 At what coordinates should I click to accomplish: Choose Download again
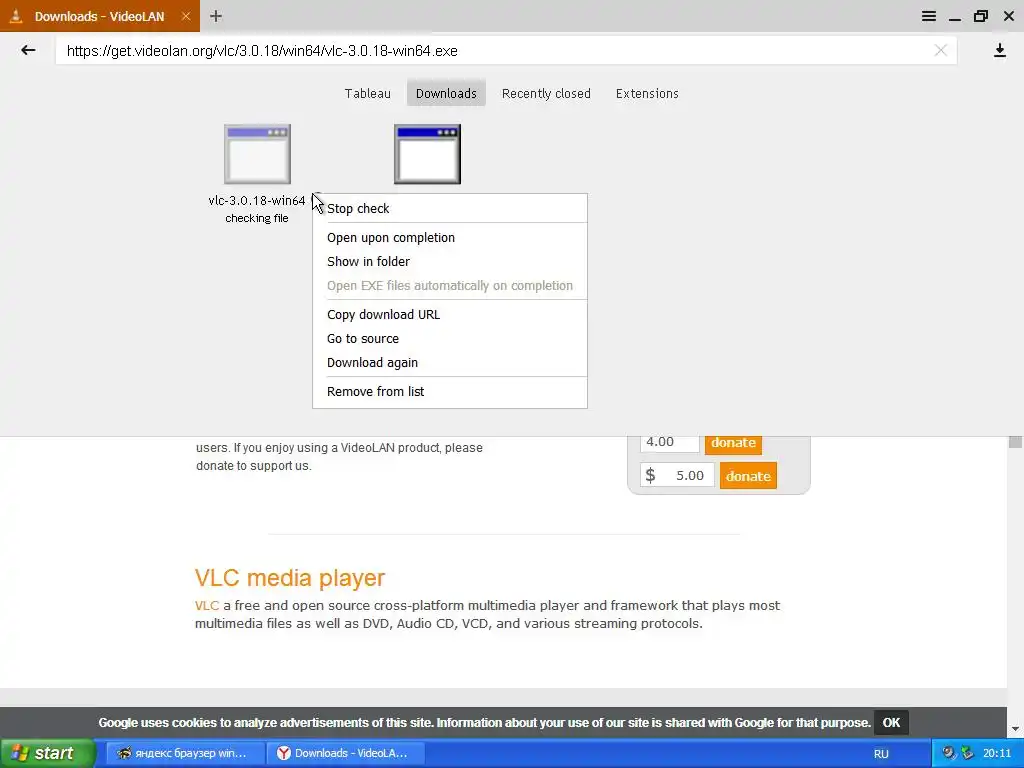coord(449,362)
